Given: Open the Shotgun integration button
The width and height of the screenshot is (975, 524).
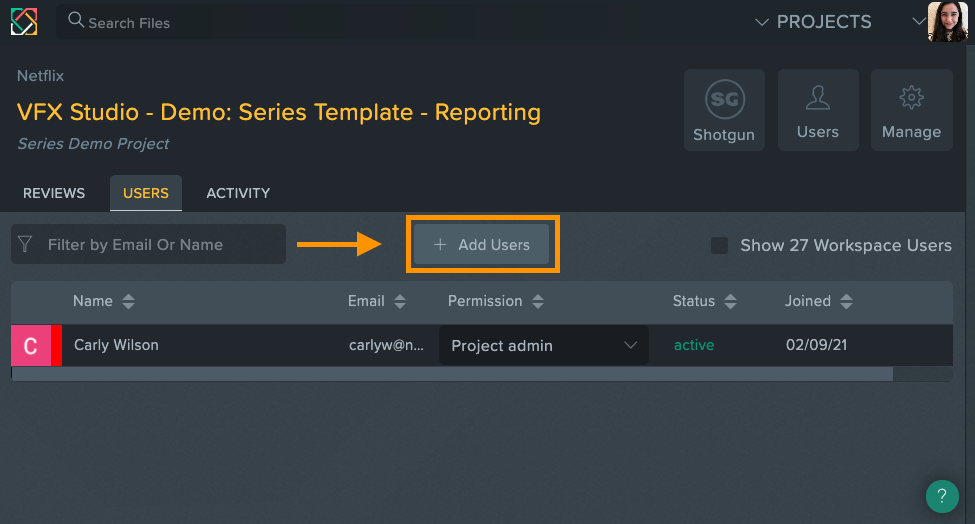Looking at the screenshot, I should [724, 110].
